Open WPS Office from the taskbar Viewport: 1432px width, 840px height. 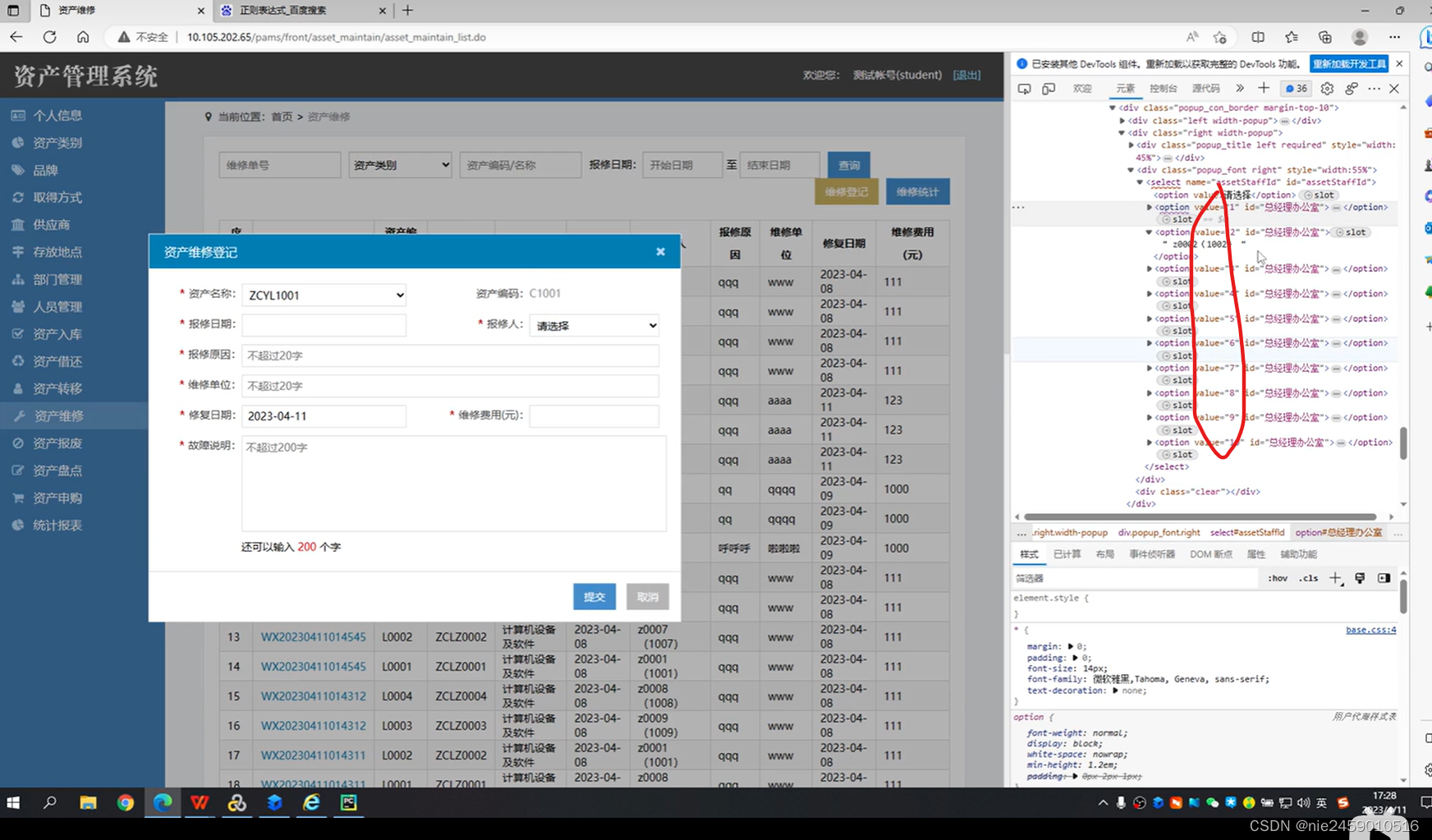click(200, 803)
